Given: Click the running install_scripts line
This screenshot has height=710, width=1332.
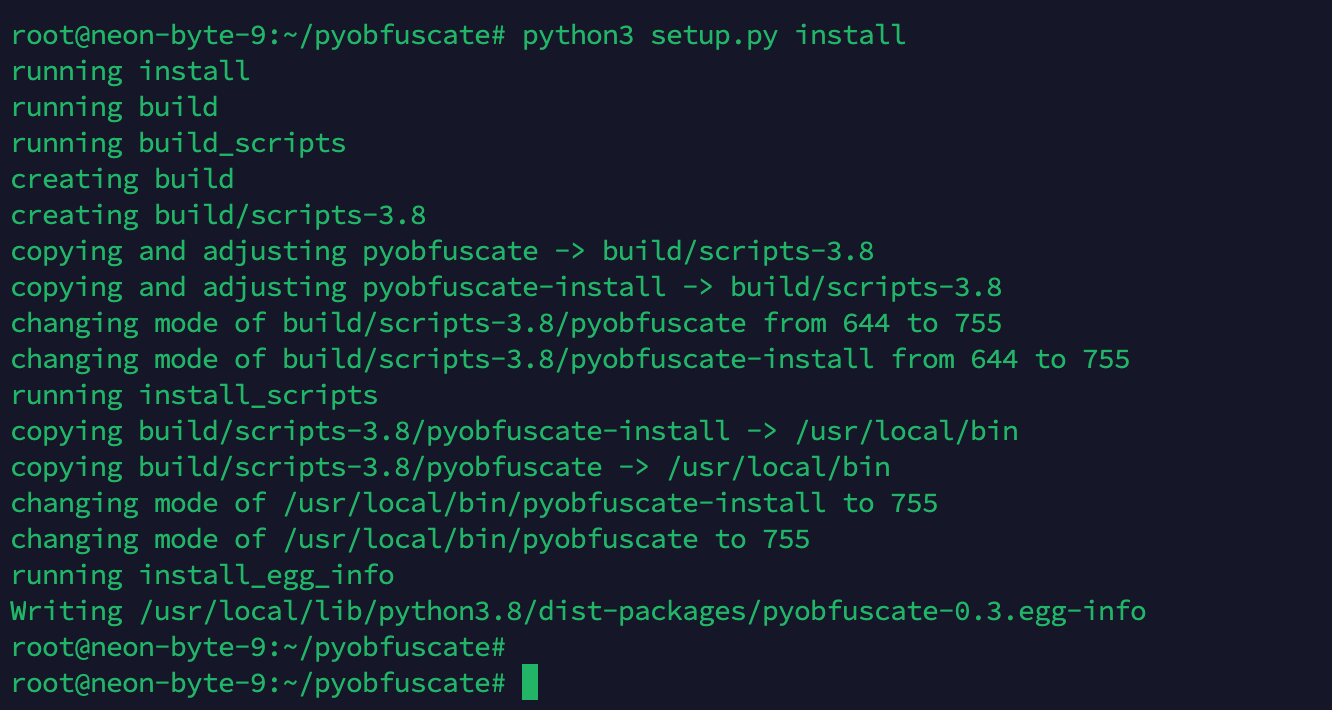Looking at the screenshot, I should click(194, 395).
